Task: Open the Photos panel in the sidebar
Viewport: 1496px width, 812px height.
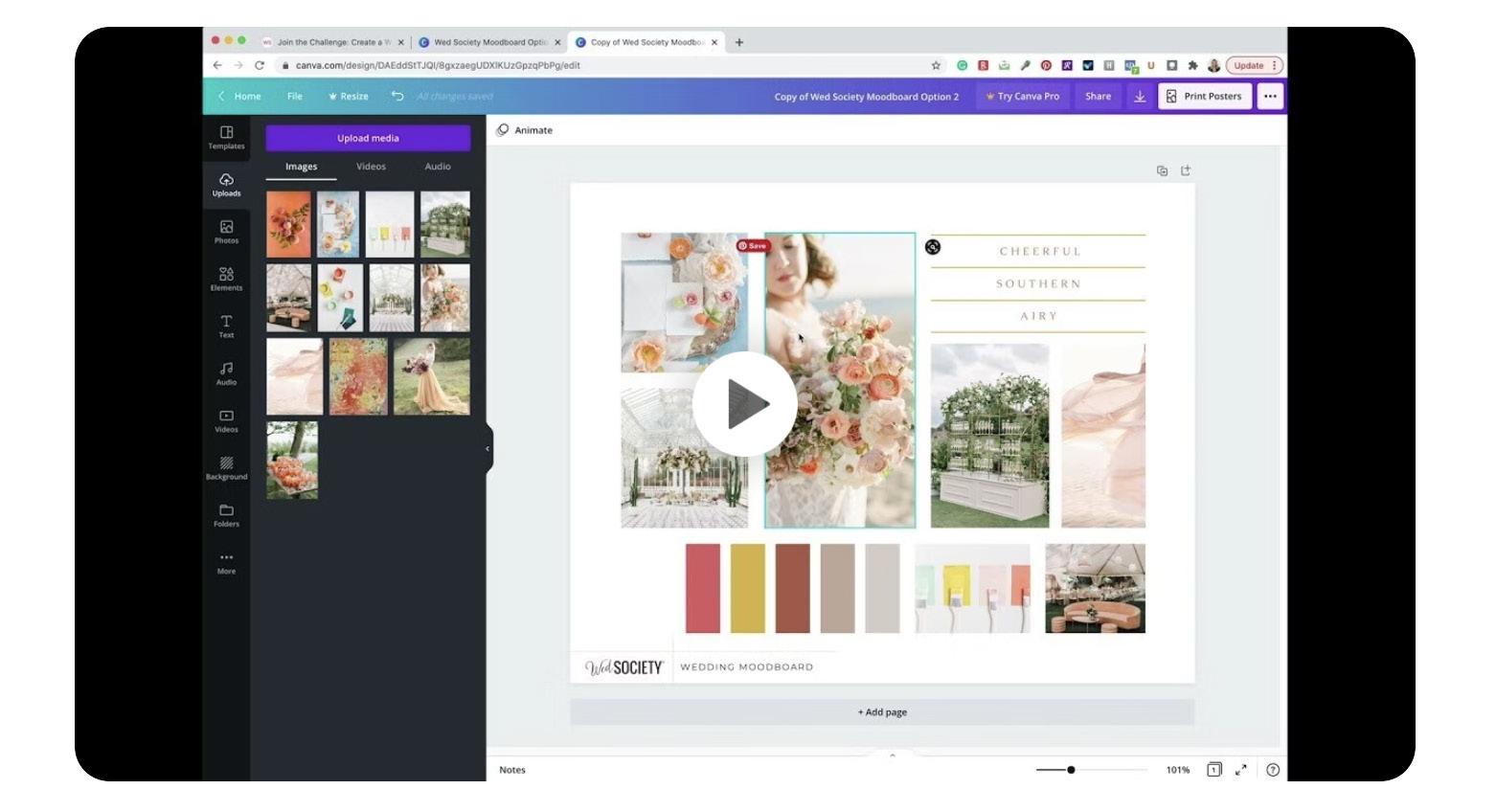Action: [226, 232]
